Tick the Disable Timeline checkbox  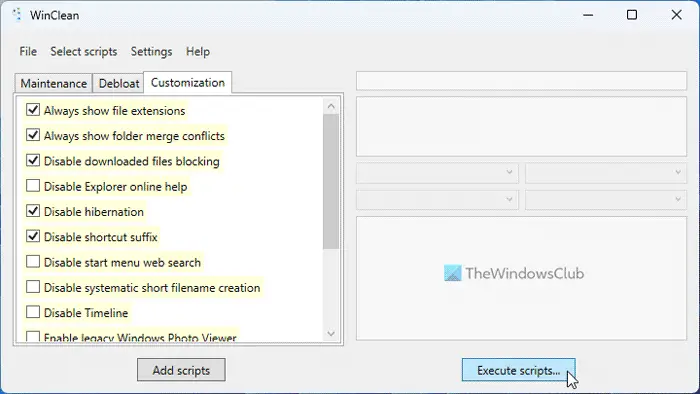pos(33,312)
